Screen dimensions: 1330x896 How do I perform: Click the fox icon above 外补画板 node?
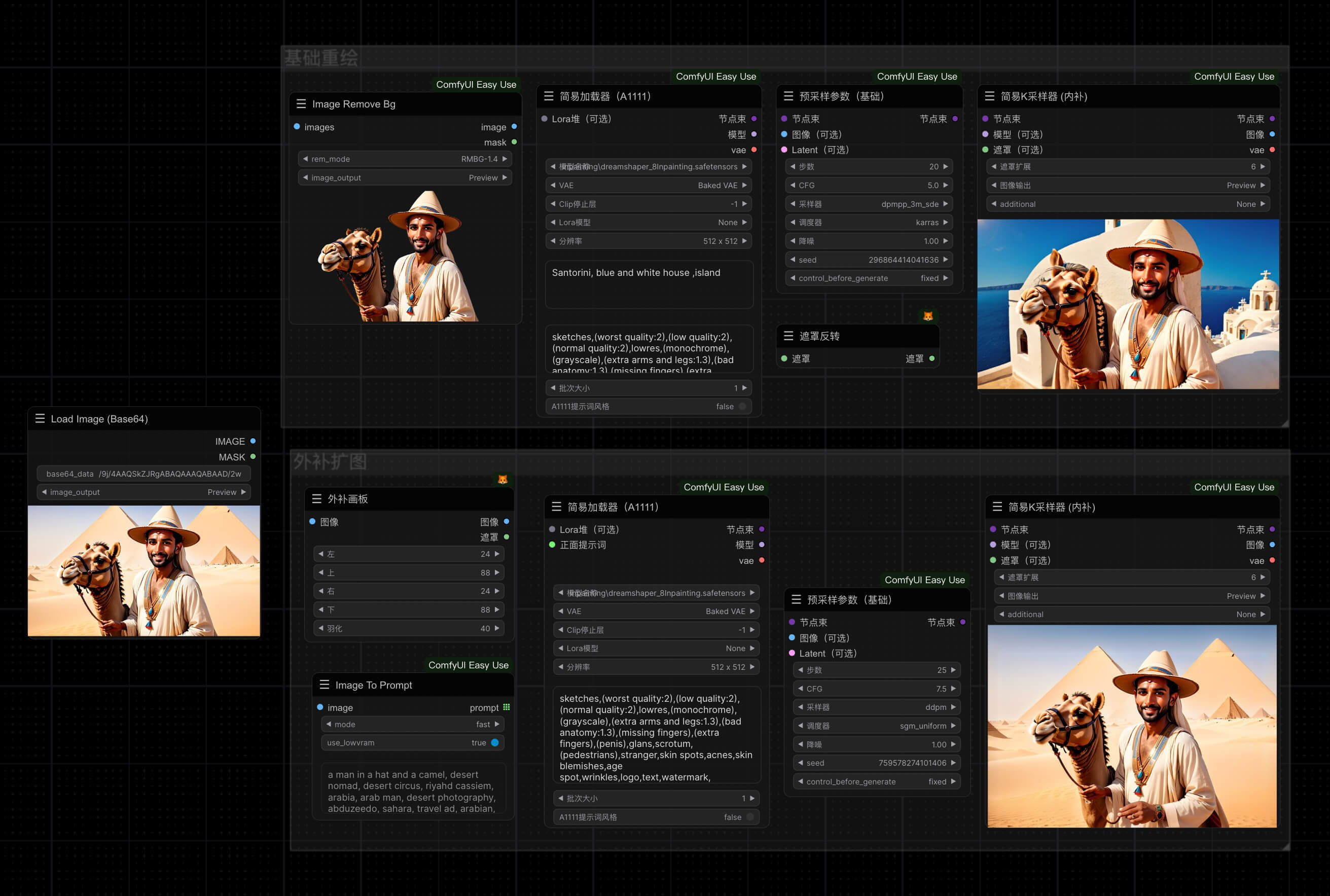coord(502,479)
